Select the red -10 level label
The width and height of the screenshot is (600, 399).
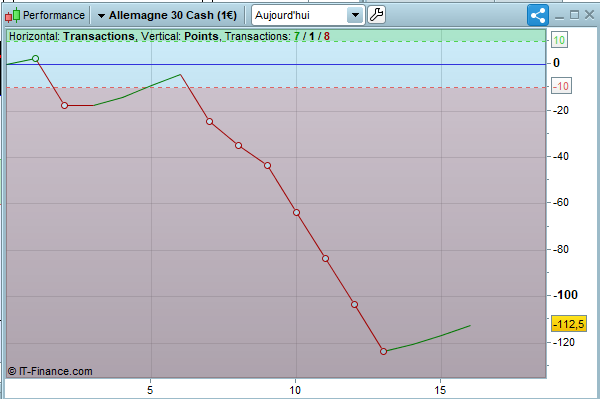click(561, 86)
